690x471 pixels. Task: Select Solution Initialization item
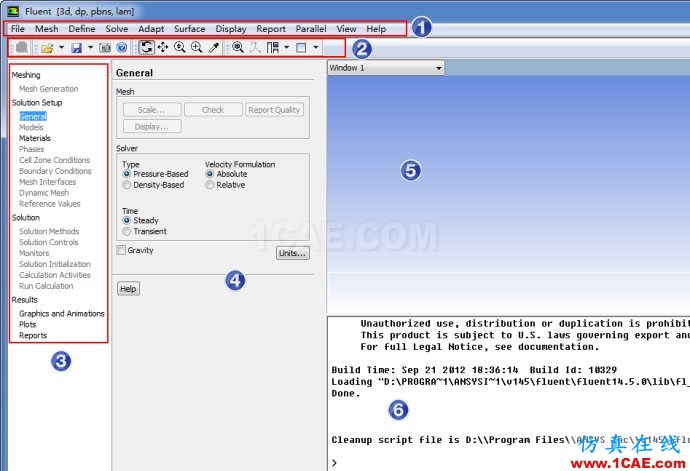pos(55,264)
